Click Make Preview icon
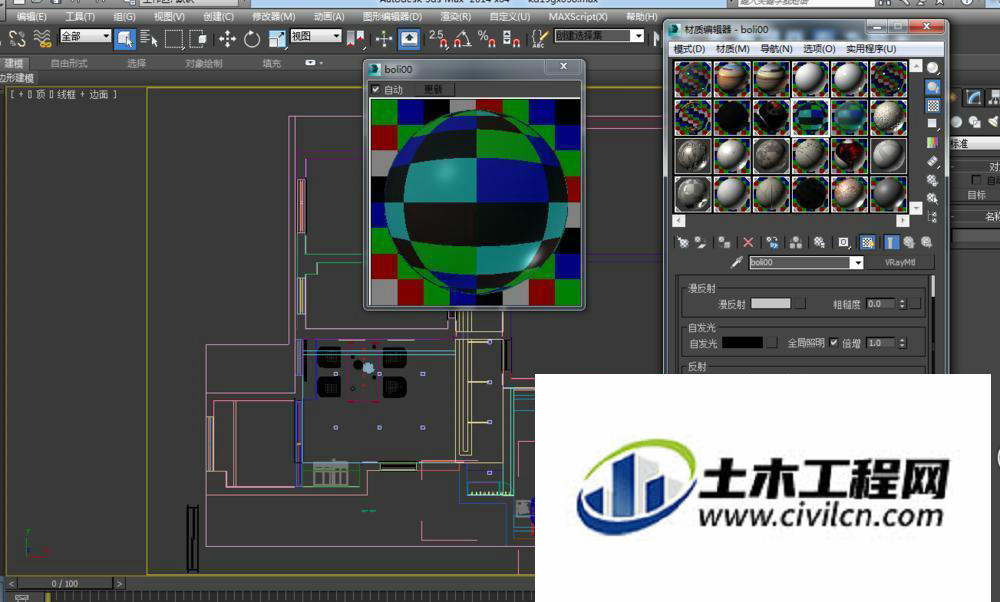 (932, 162)
